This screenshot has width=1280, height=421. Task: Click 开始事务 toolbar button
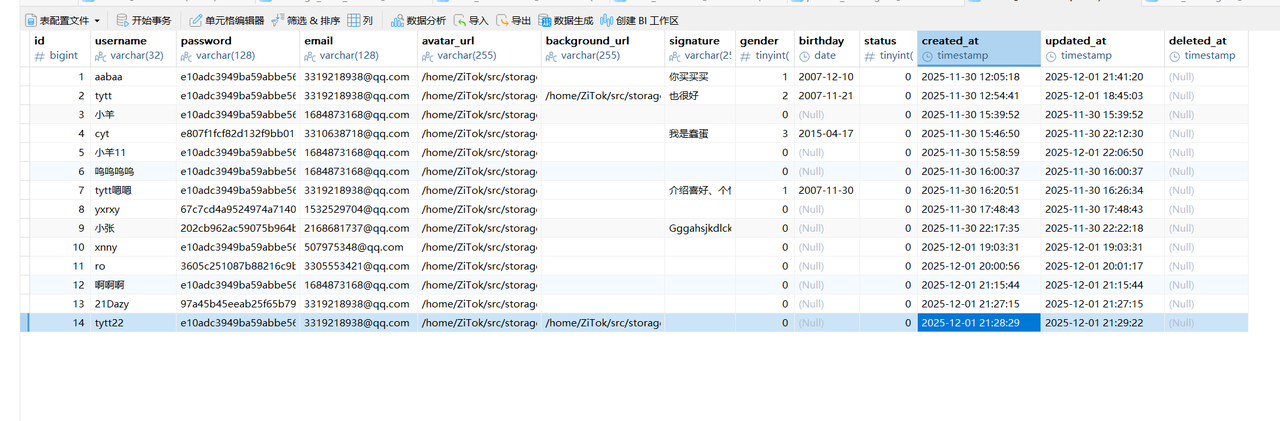pos(144,20)
